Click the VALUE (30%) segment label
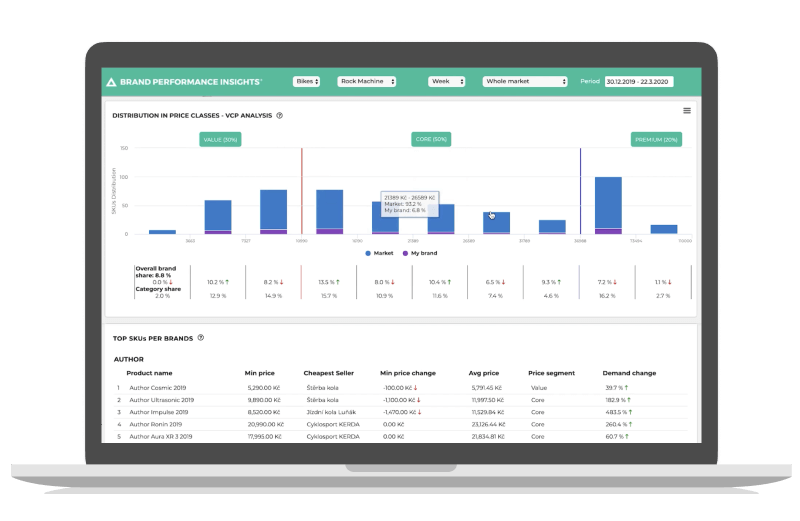Image resolution: width=800 pixels, height=521 pixels. (219, 139)
